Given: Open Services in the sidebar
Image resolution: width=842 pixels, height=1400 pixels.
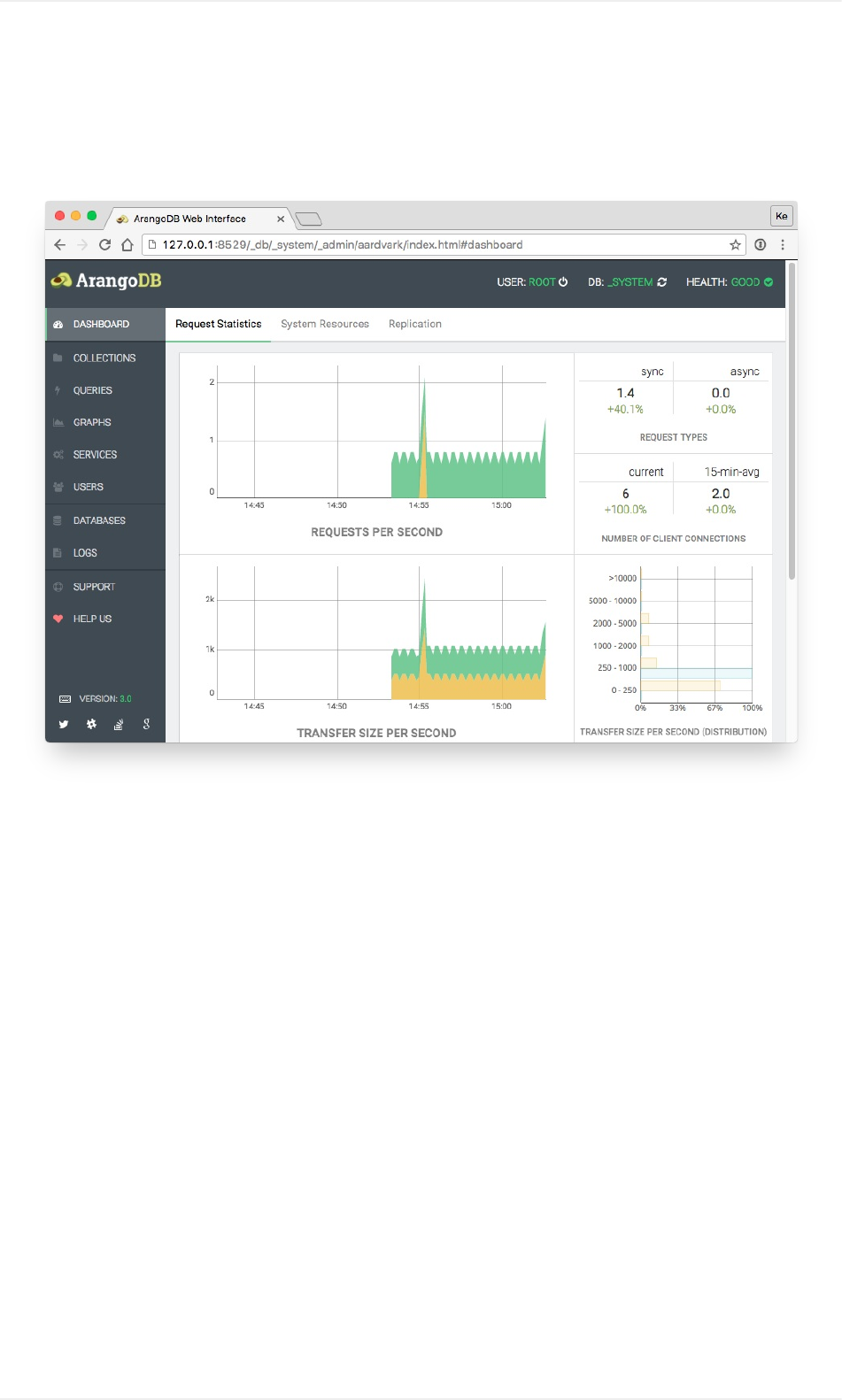Looking at the screenshot, I should coord(105,455).
